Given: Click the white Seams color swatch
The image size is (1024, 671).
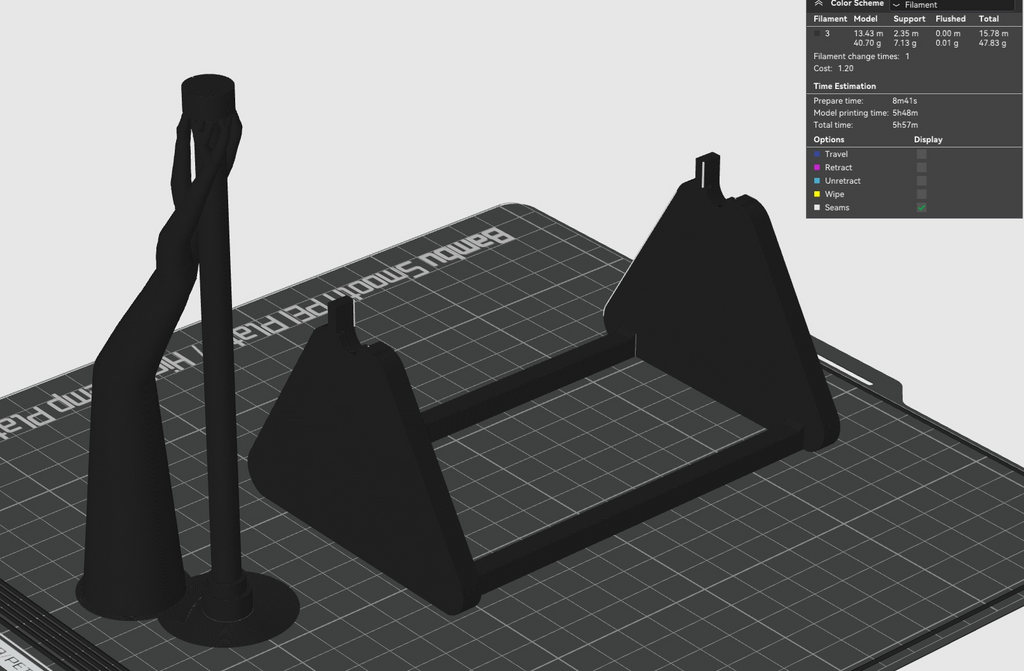Looking at the screenshot, I should [x=817, y=208].
